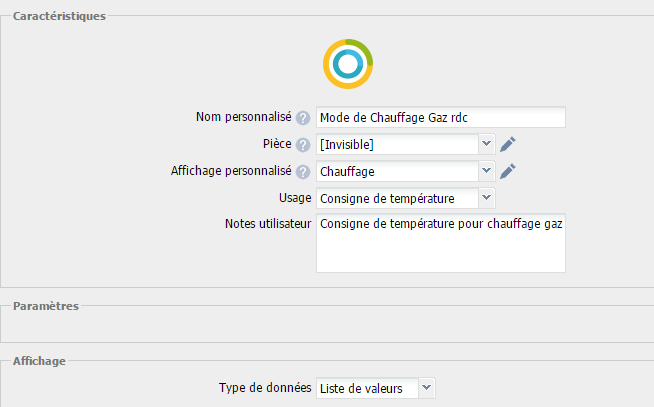Edit the Affichage personnalisé list with the pencil icon
Image resolution: width=654 pixels, height=407 pixels.
(x=508, y=171)
